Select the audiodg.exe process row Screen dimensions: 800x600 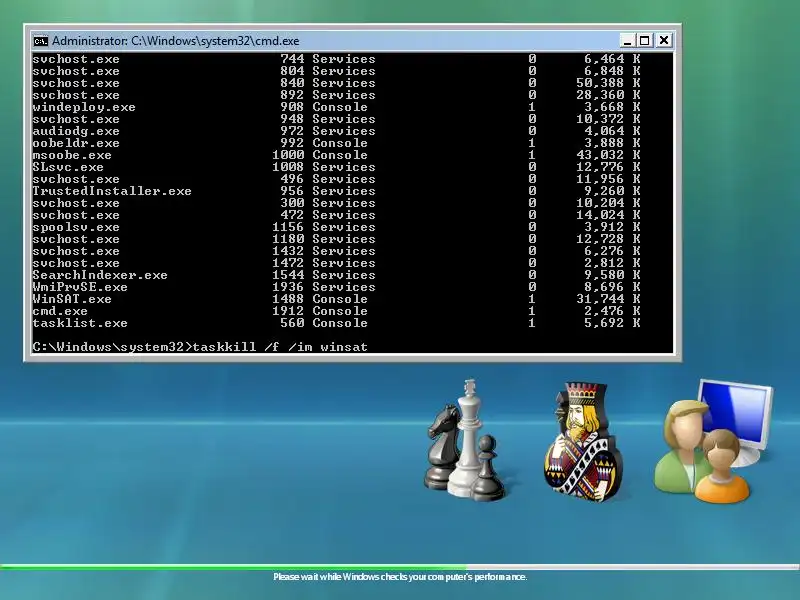[x=336, y=131]
